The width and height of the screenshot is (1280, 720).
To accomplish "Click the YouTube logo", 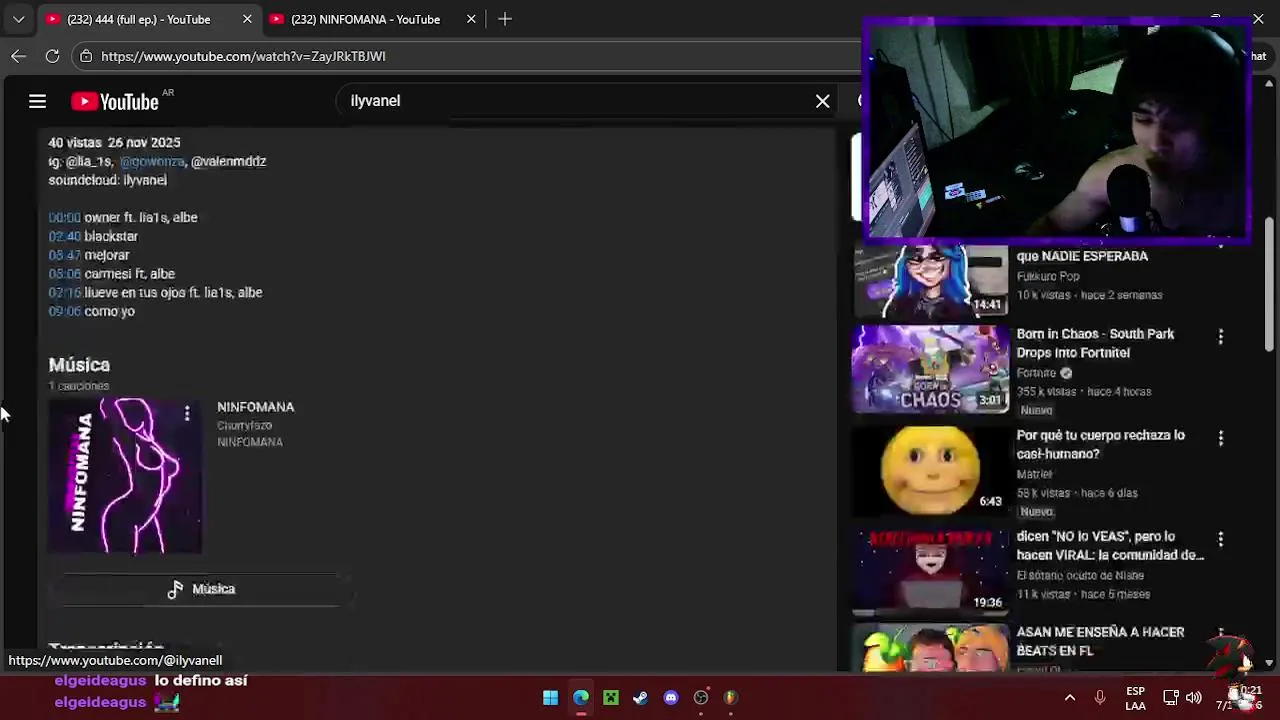I will pyautogui.click(x=115, y=101).
